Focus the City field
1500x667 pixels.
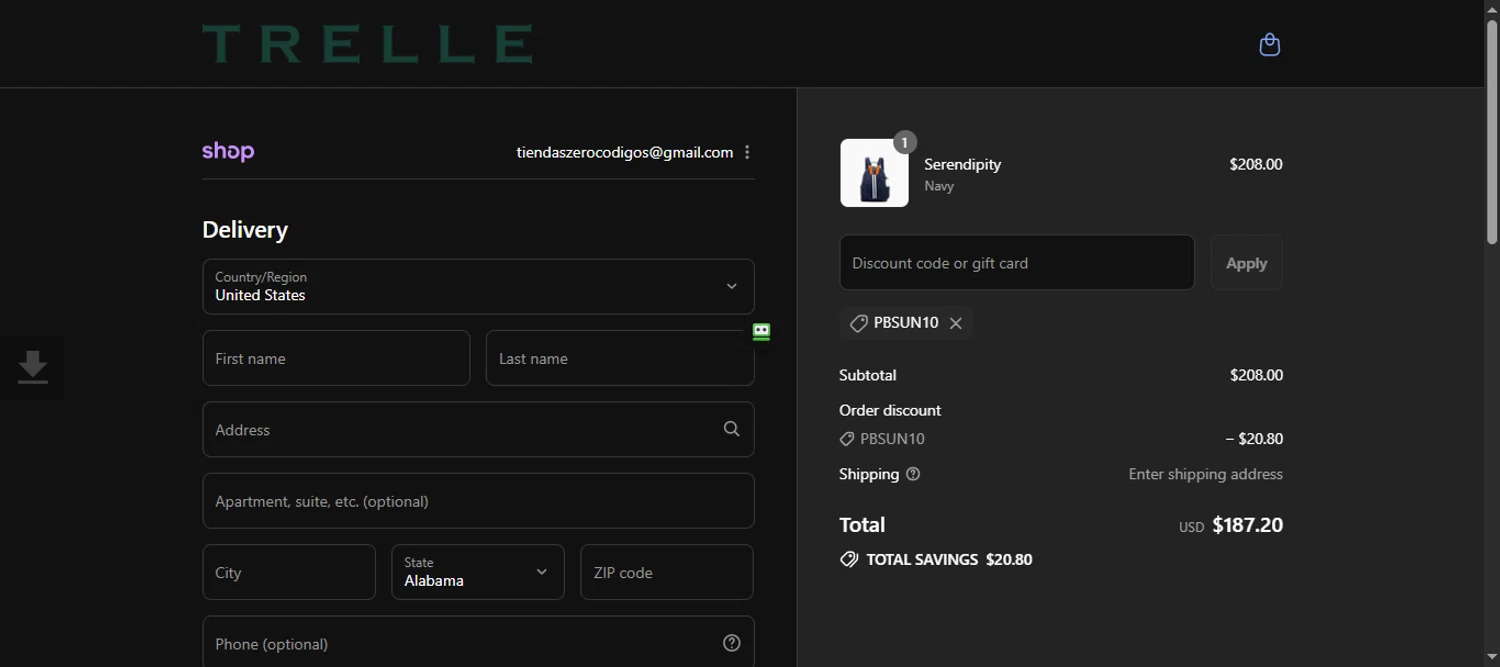289,572
